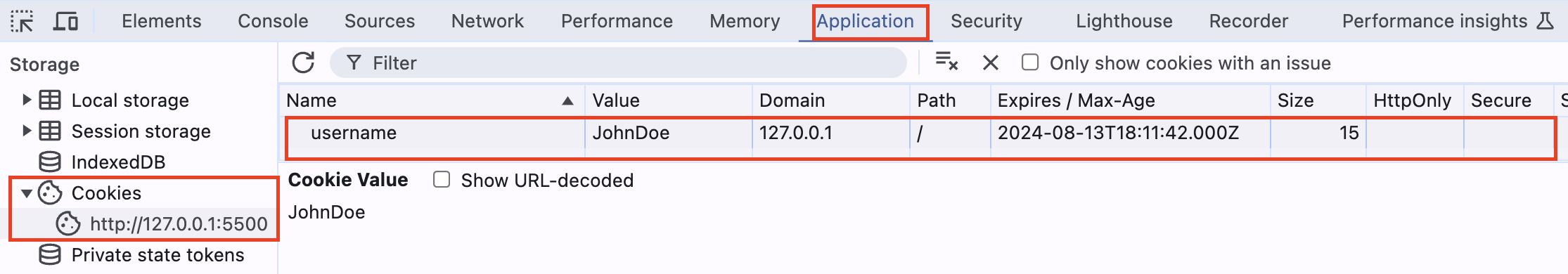
Task: Select http://127.0.0.1:5500 cookie origin
Action: (x=179, y=224)
